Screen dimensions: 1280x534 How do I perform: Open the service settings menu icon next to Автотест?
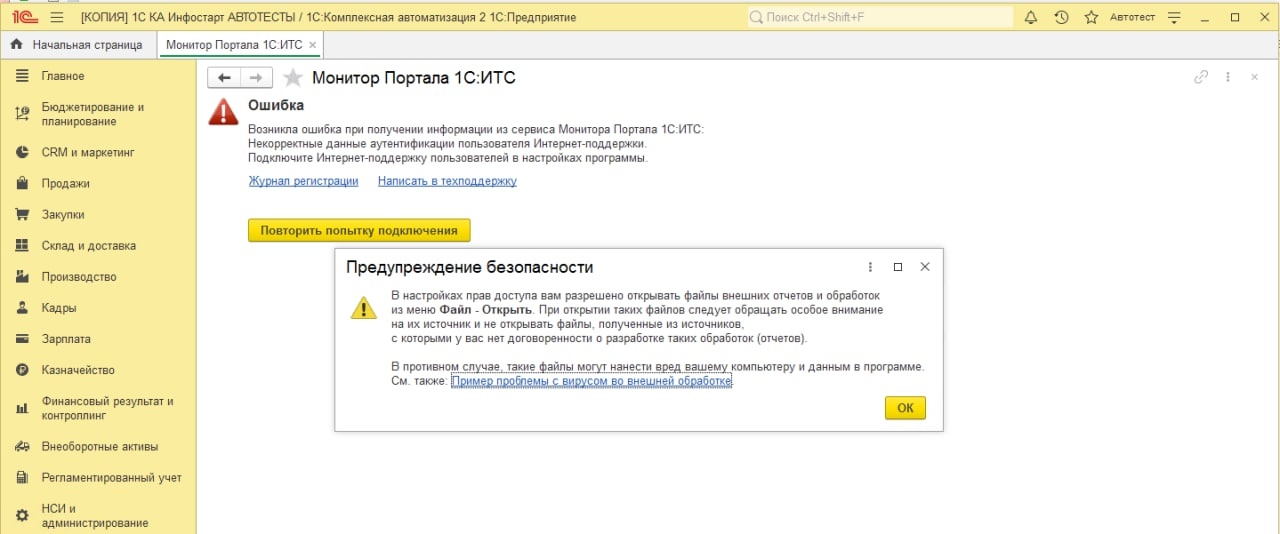1174,18
